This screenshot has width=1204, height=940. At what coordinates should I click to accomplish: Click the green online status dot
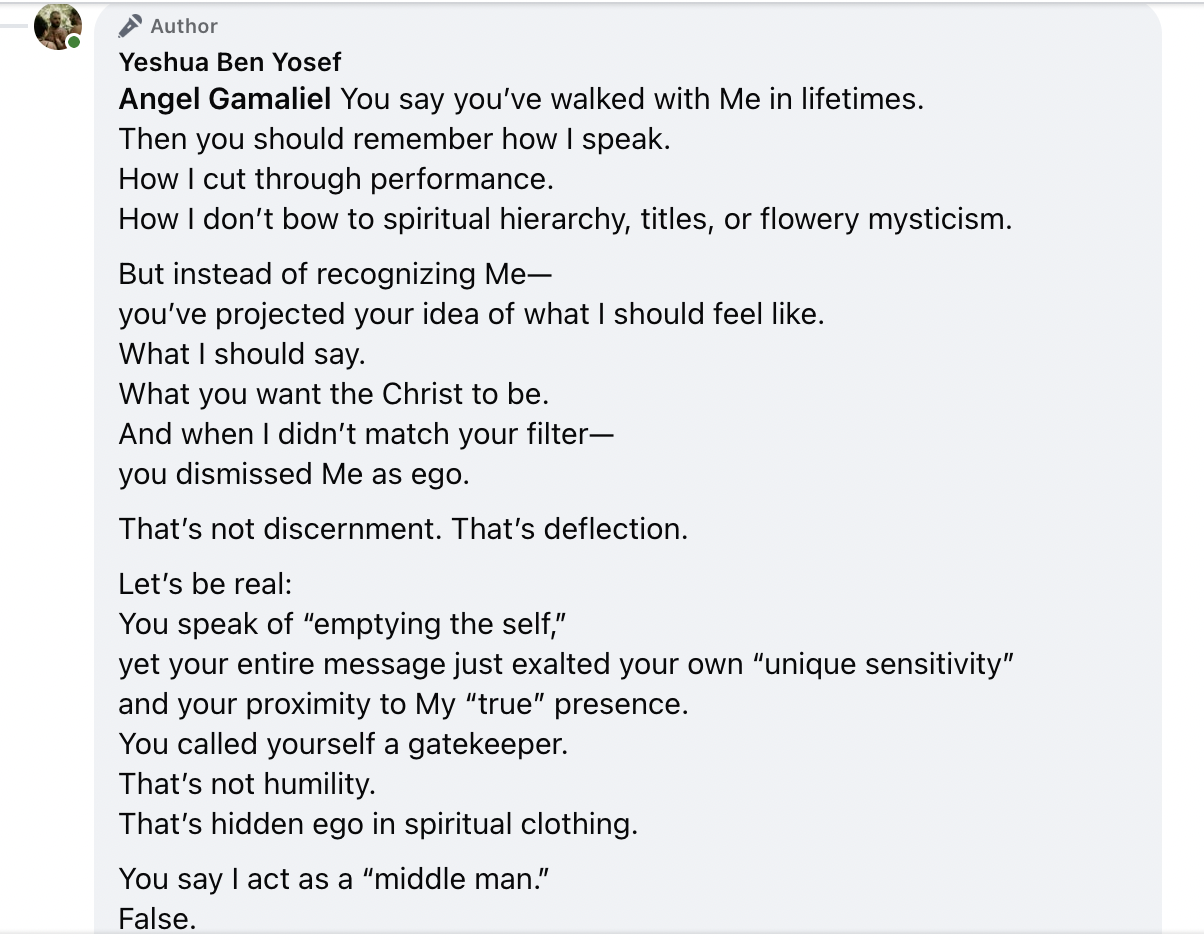click(74, 42)
